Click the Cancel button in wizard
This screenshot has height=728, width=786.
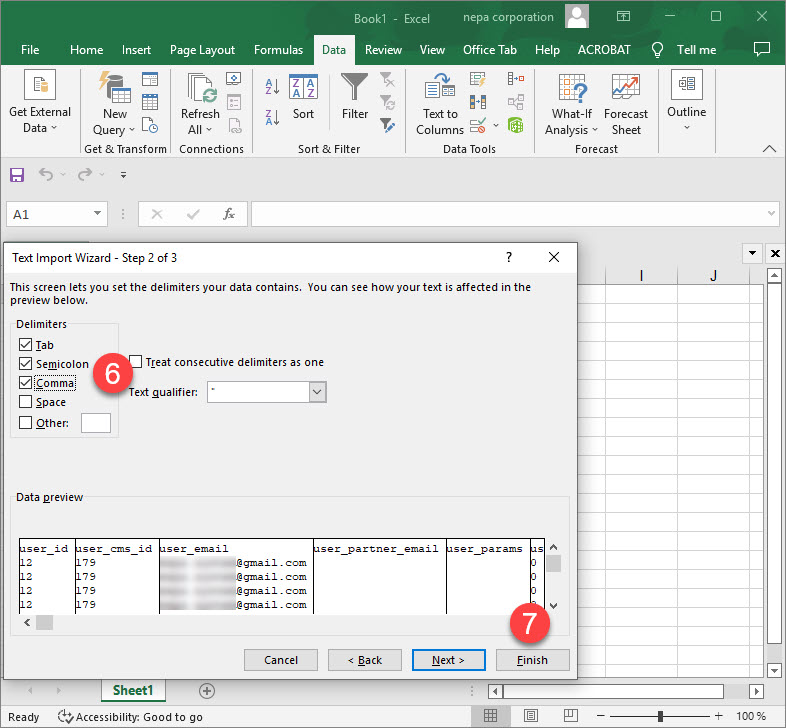[x=281, y=660]
